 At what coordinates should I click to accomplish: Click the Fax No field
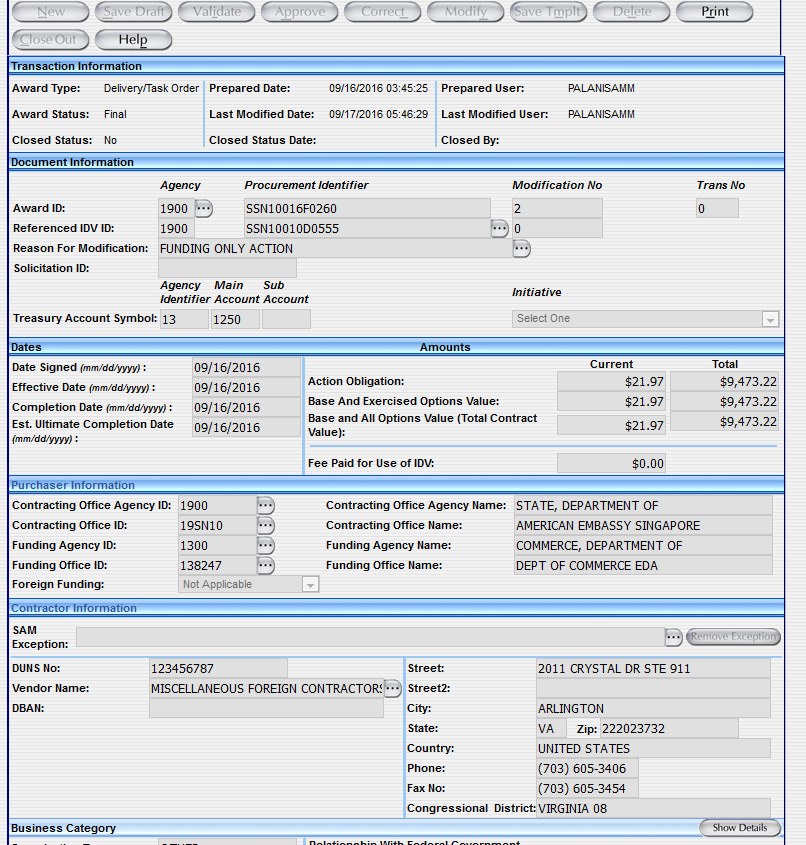(587, 788)
